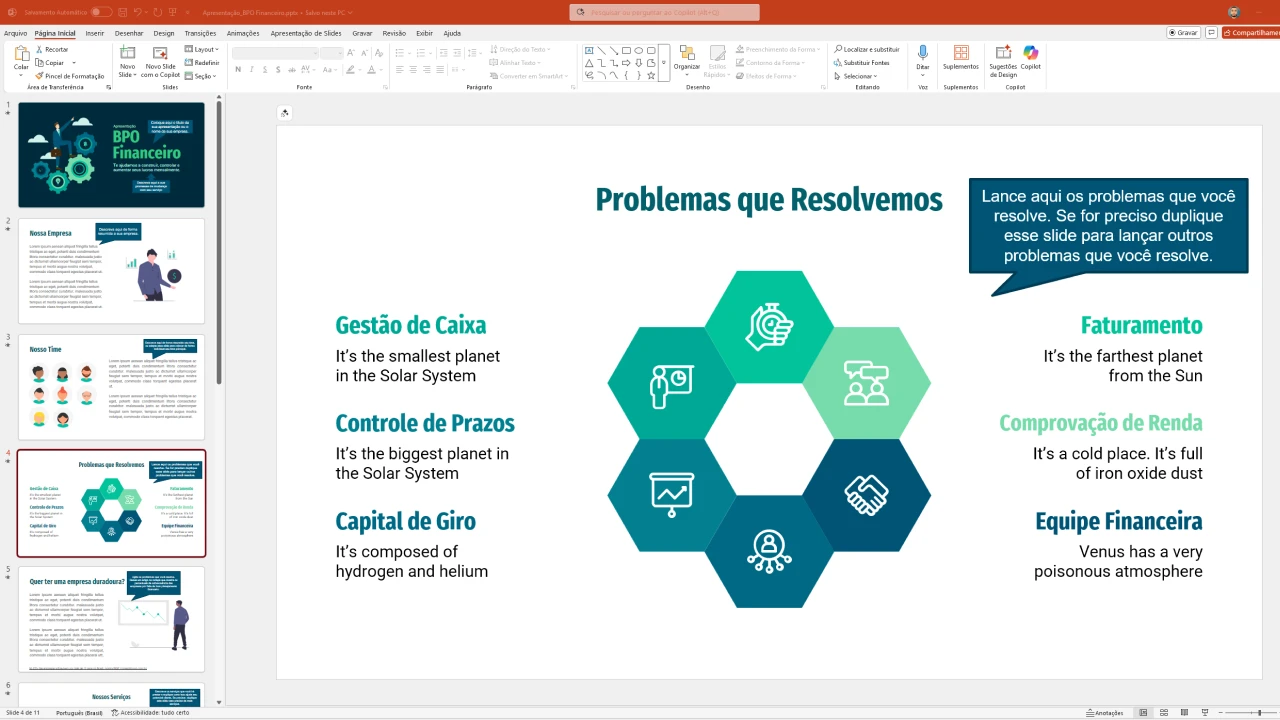Image resolution: width=1280 pixels, height=720 pixels.
Task: Select the Nossa Empresa slide 2 thumbnail
Action: 111,271
